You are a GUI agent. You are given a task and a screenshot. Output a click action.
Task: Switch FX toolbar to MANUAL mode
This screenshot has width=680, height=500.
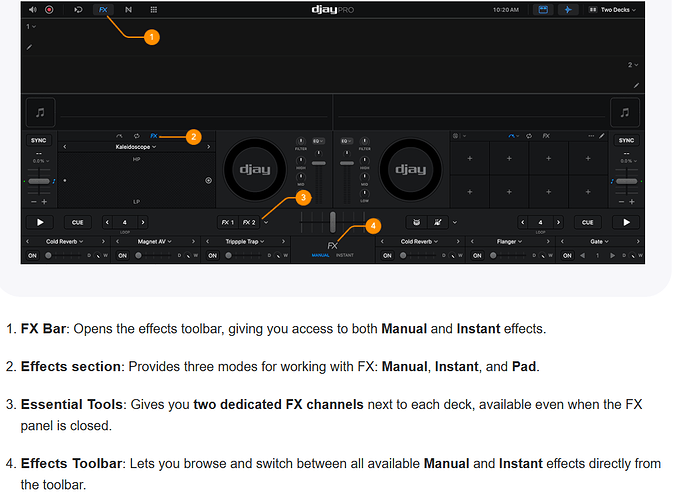click(x=320, y=255)
